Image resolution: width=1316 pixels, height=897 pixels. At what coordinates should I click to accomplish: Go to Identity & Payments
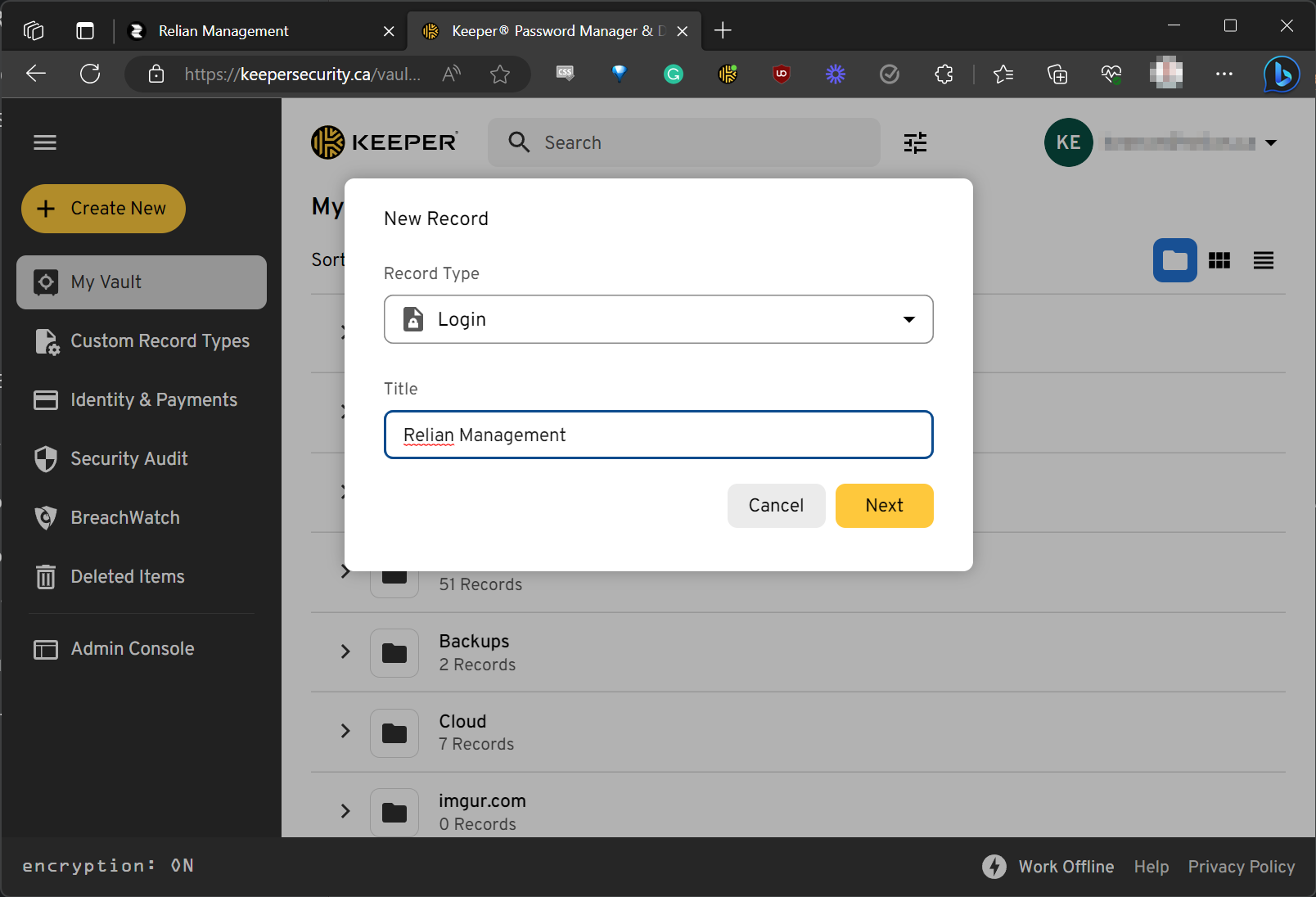135,400
